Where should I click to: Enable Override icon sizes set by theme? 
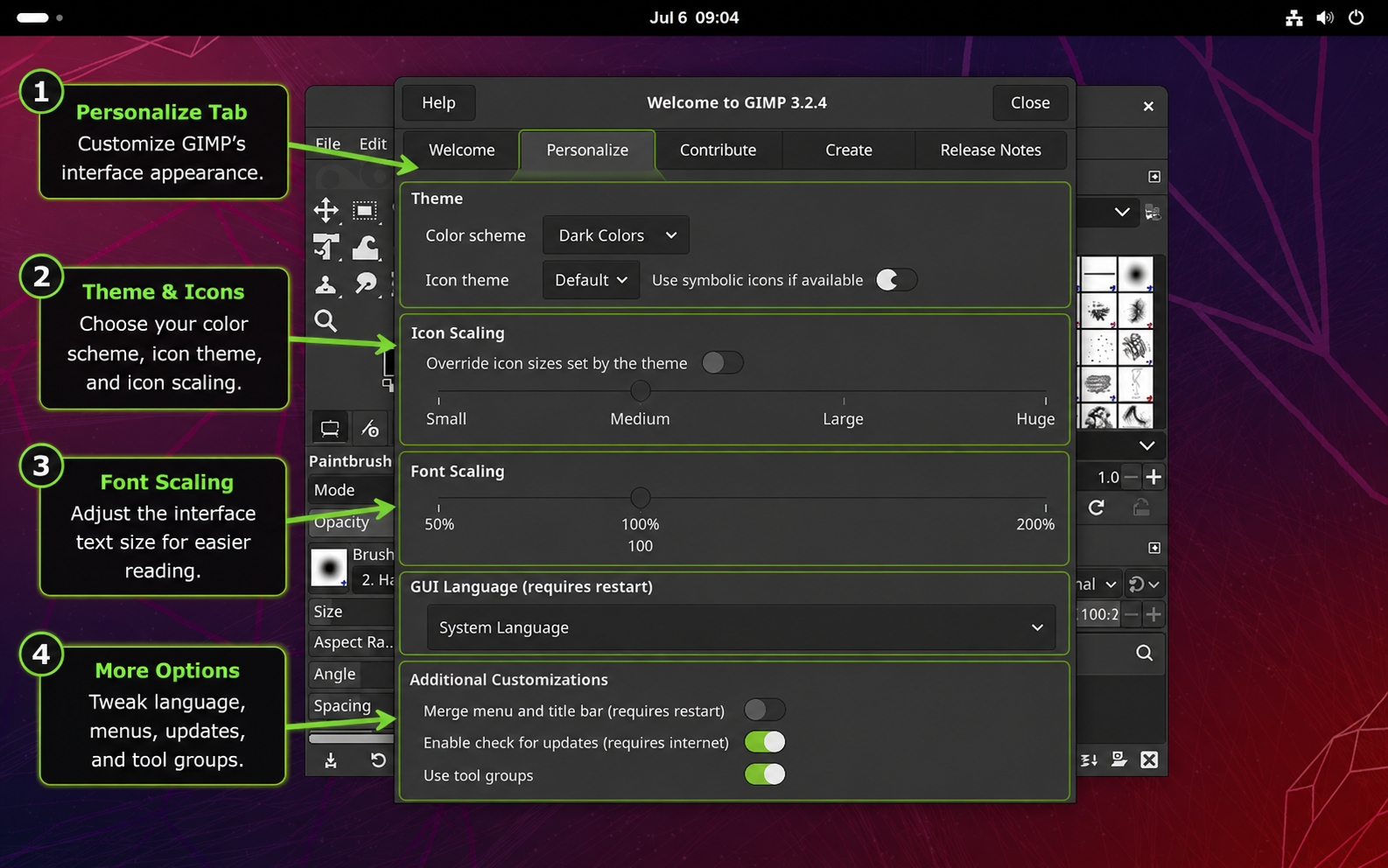tap(723, 363)
